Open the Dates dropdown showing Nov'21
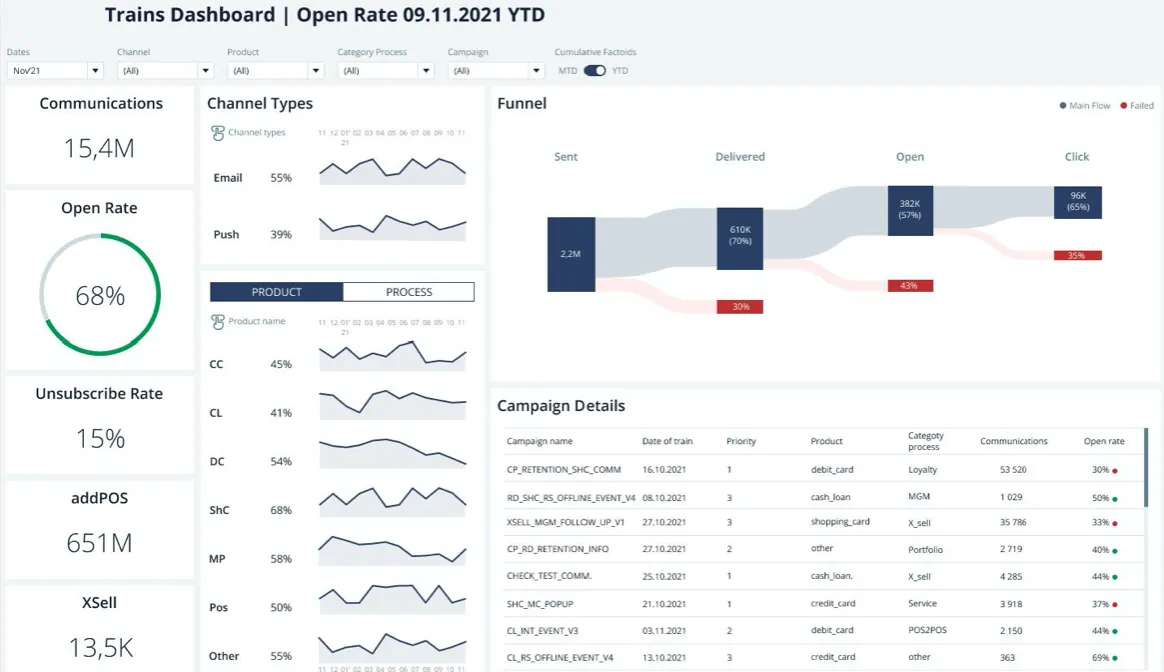1164x672 pixels. [x=54, y=71]
